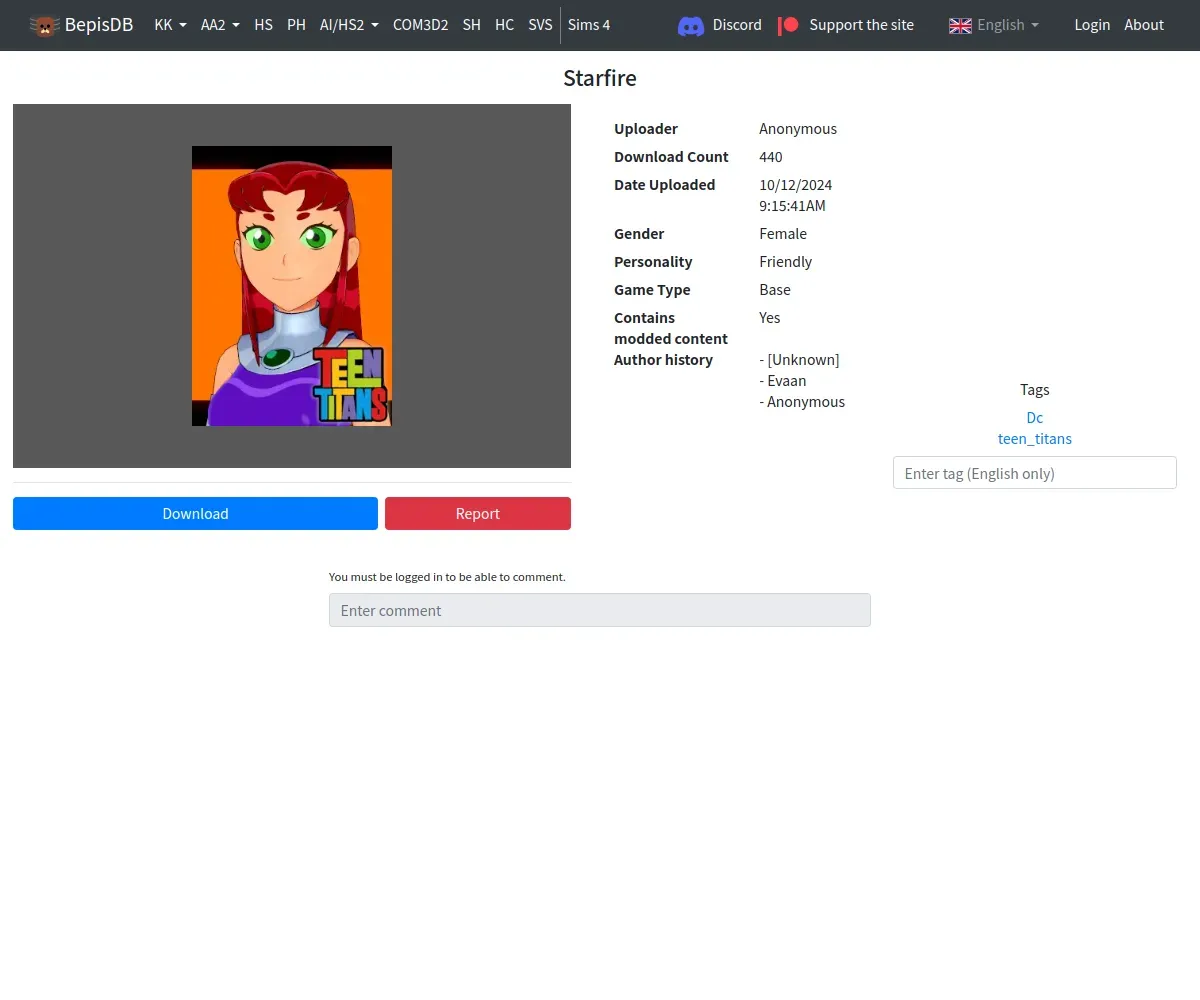Open the Sims 4 section
The width and height of the screenshot is (1200, 1000).
pyautogui.click(x=589, y=25)
